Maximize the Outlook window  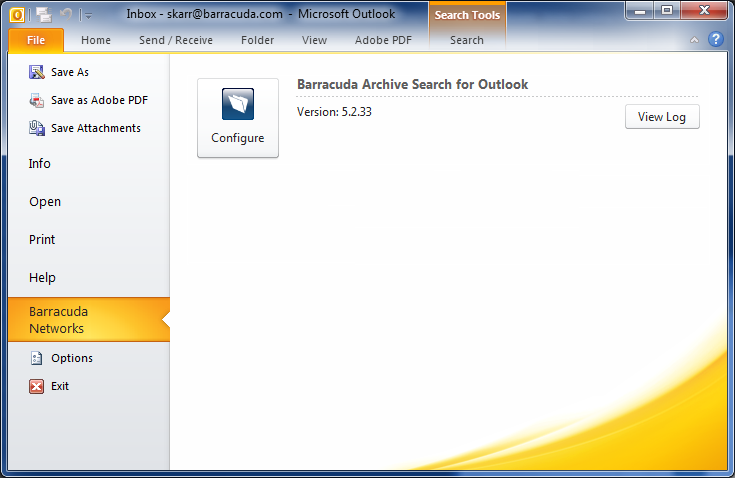tap(667, 11)
